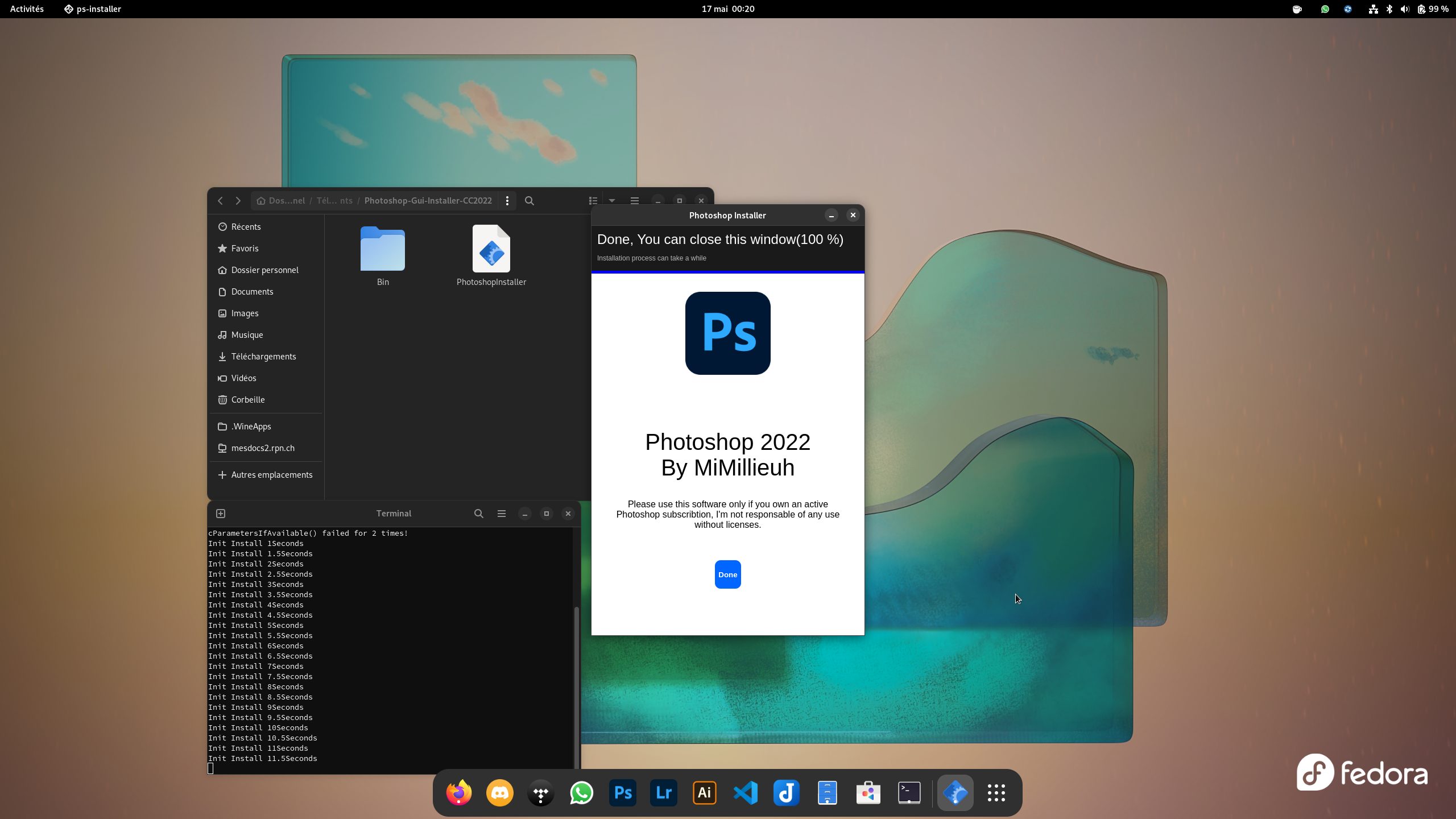Screen dimensions: 1456x819
Task: Launch Lightroom from the dock
Action: 664,793
